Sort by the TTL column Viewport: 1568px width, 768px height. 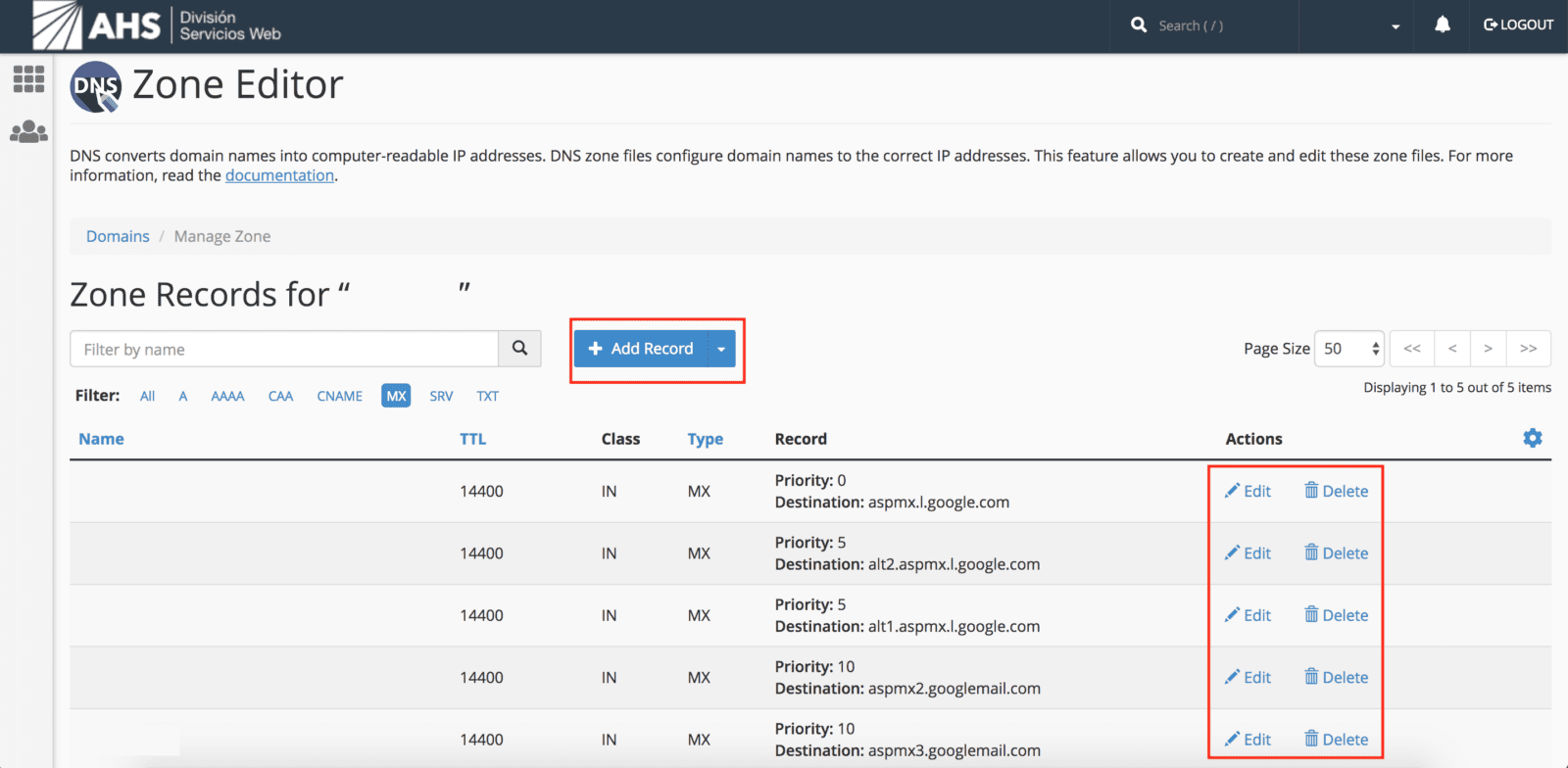pos(472,439)
